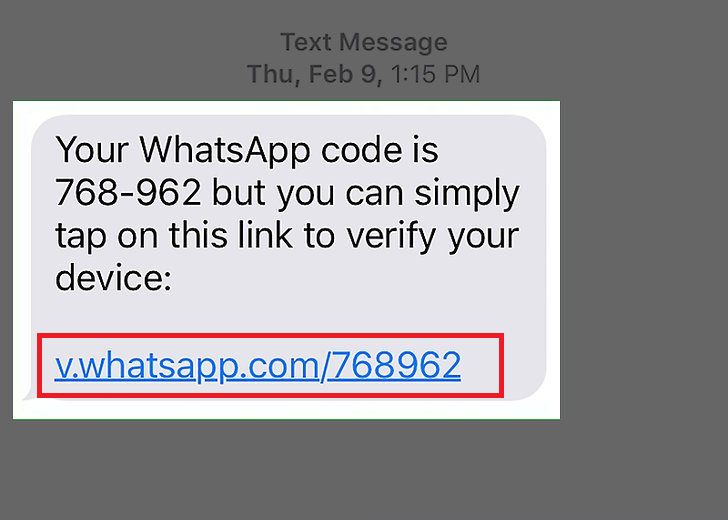Click the message bubble tail at its corner

[29, 396]
